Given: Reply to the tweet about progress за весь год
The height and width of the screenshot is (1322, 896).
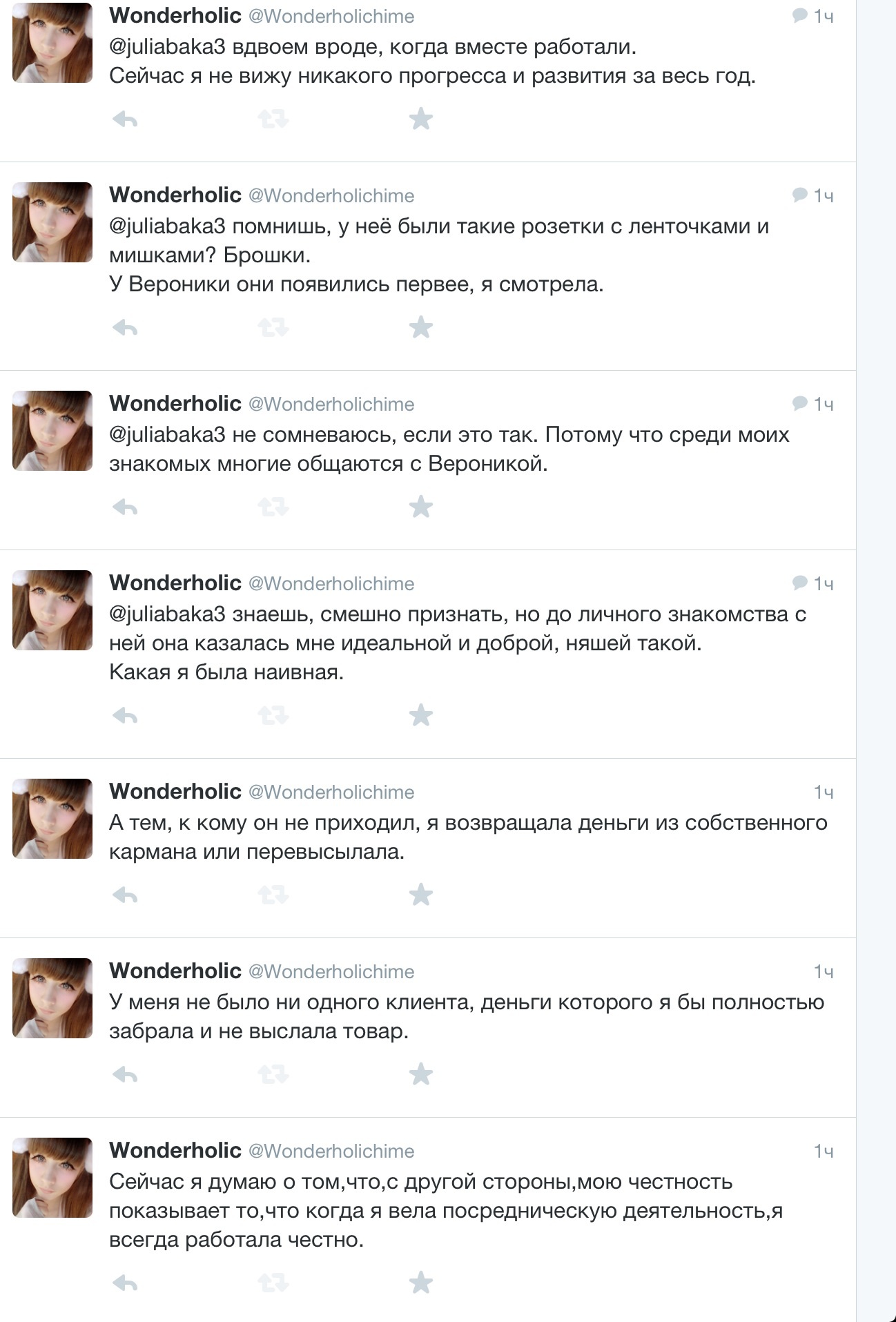Looking at the screenshot, I should pos(125,120).
